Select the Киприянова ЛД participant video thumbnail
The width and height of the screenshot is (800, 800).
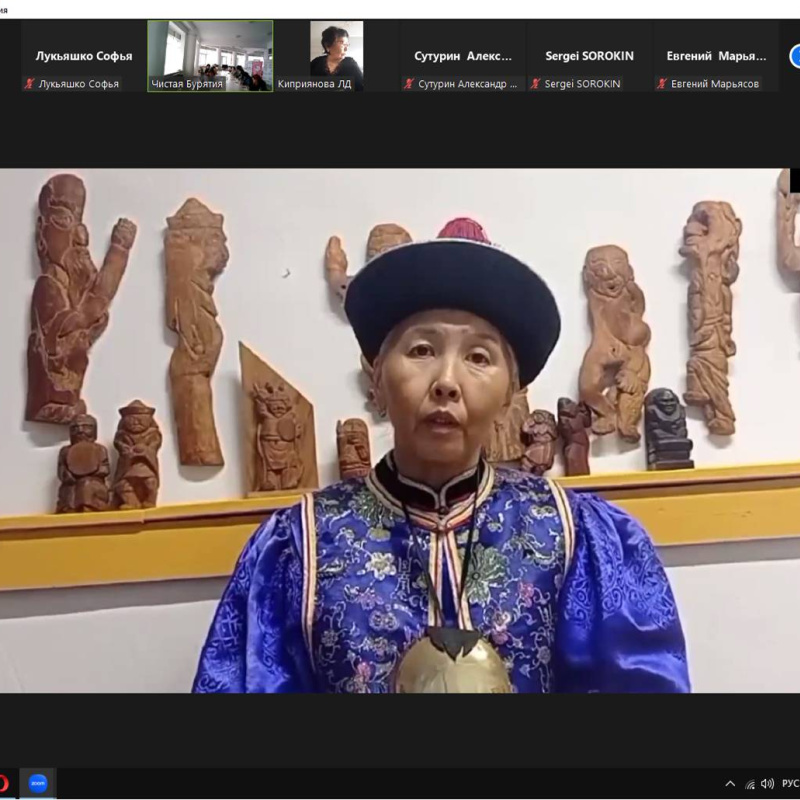coord(336,48)
